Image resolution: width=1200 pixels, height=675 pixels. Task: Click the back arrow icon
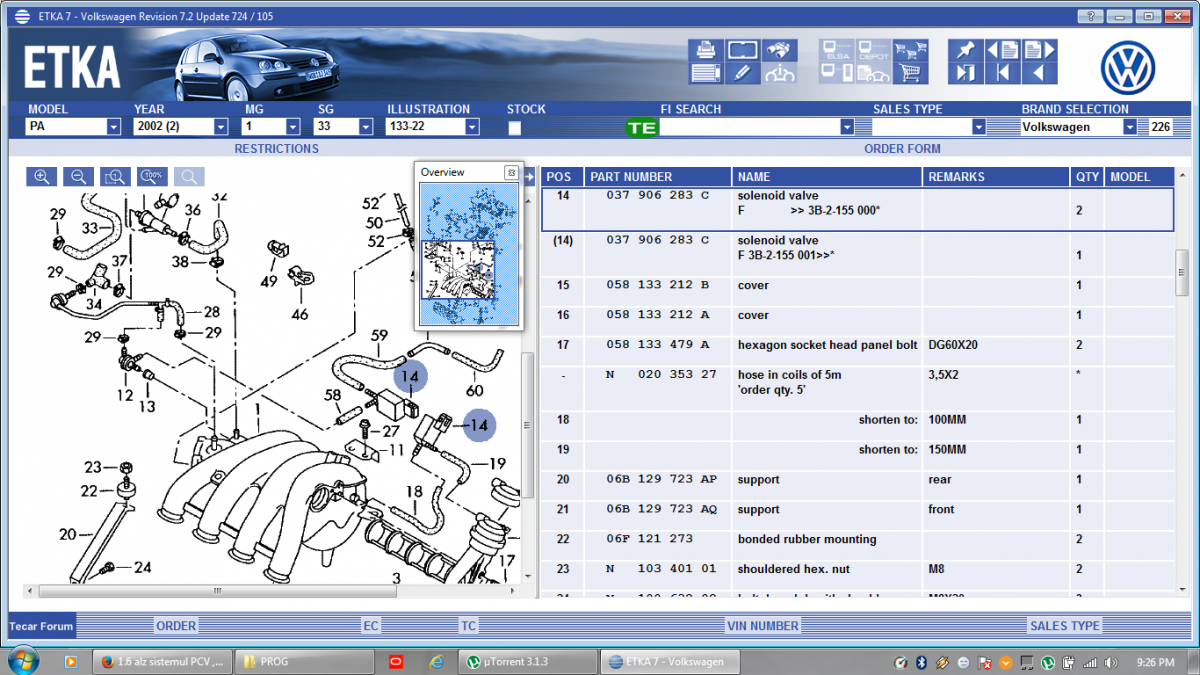click(x=1039, y=73)
